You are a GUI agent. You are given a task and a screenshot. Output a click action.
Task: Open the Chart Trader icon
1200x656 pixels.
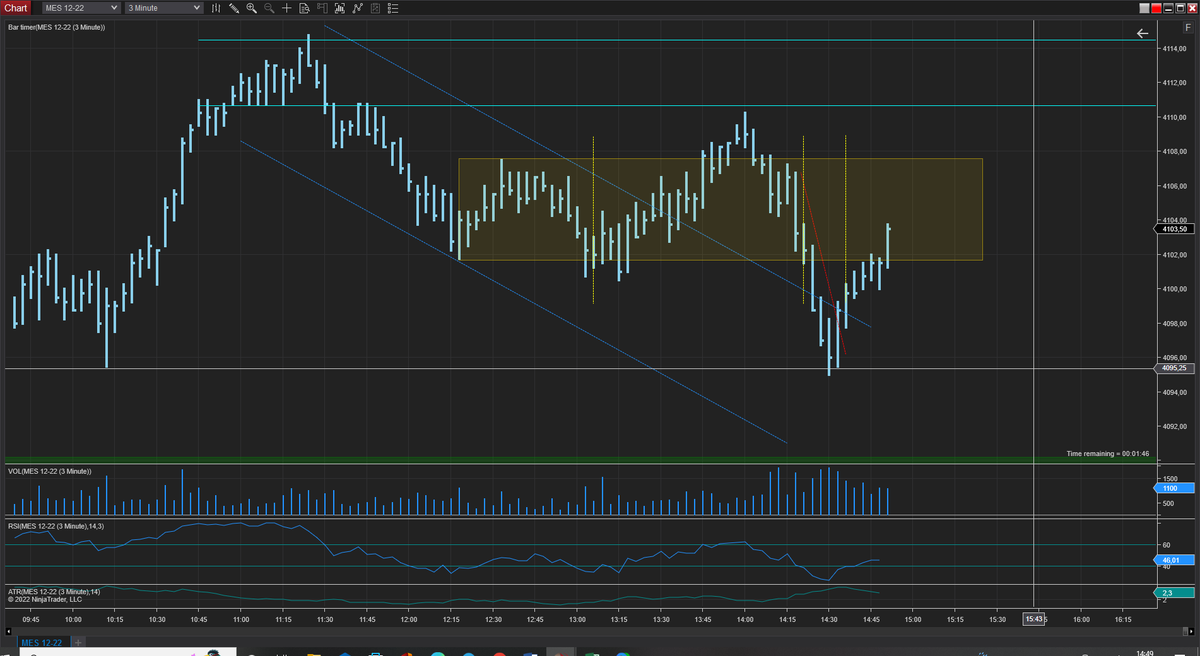click(322, 8)
